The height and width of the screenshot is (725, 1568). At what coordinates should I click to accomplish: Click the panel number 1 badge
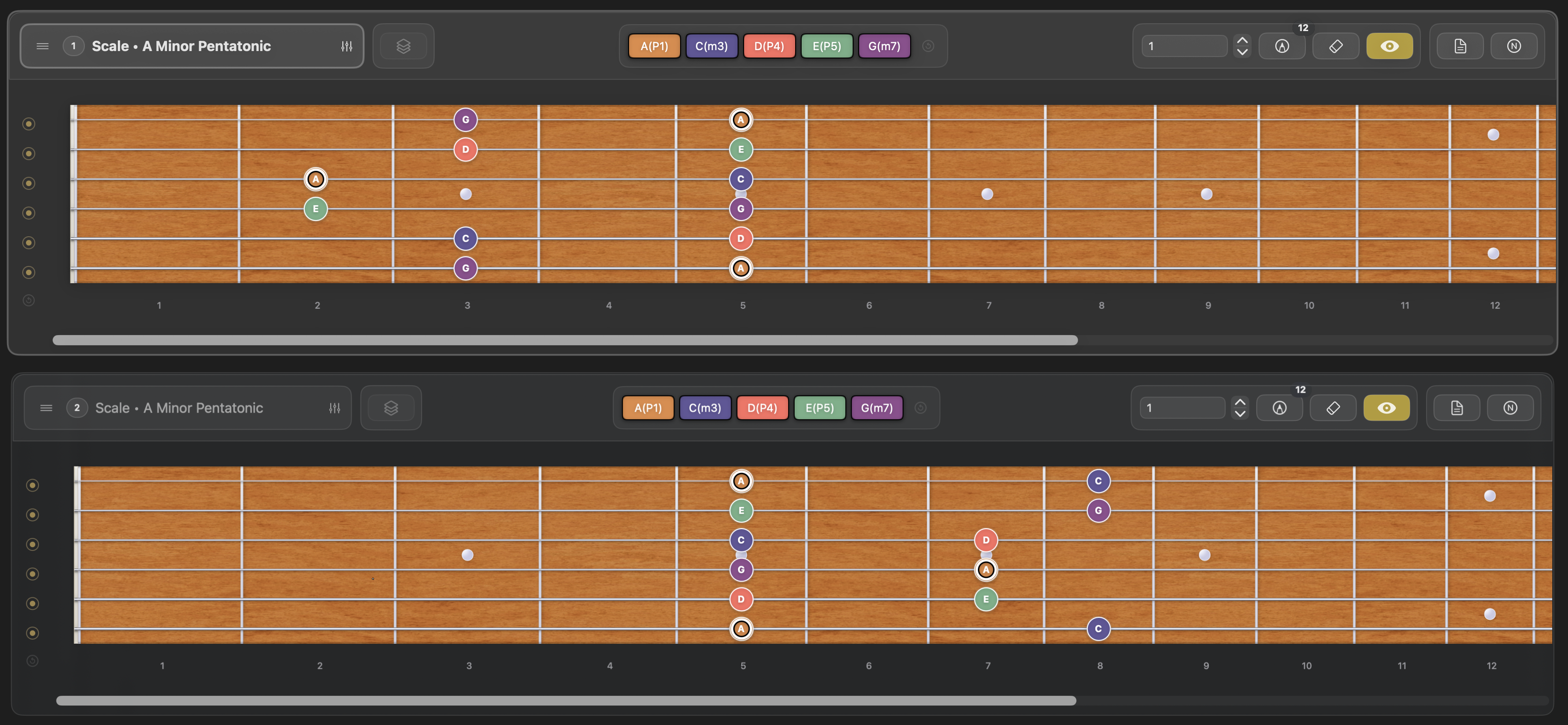click(74, 46)
